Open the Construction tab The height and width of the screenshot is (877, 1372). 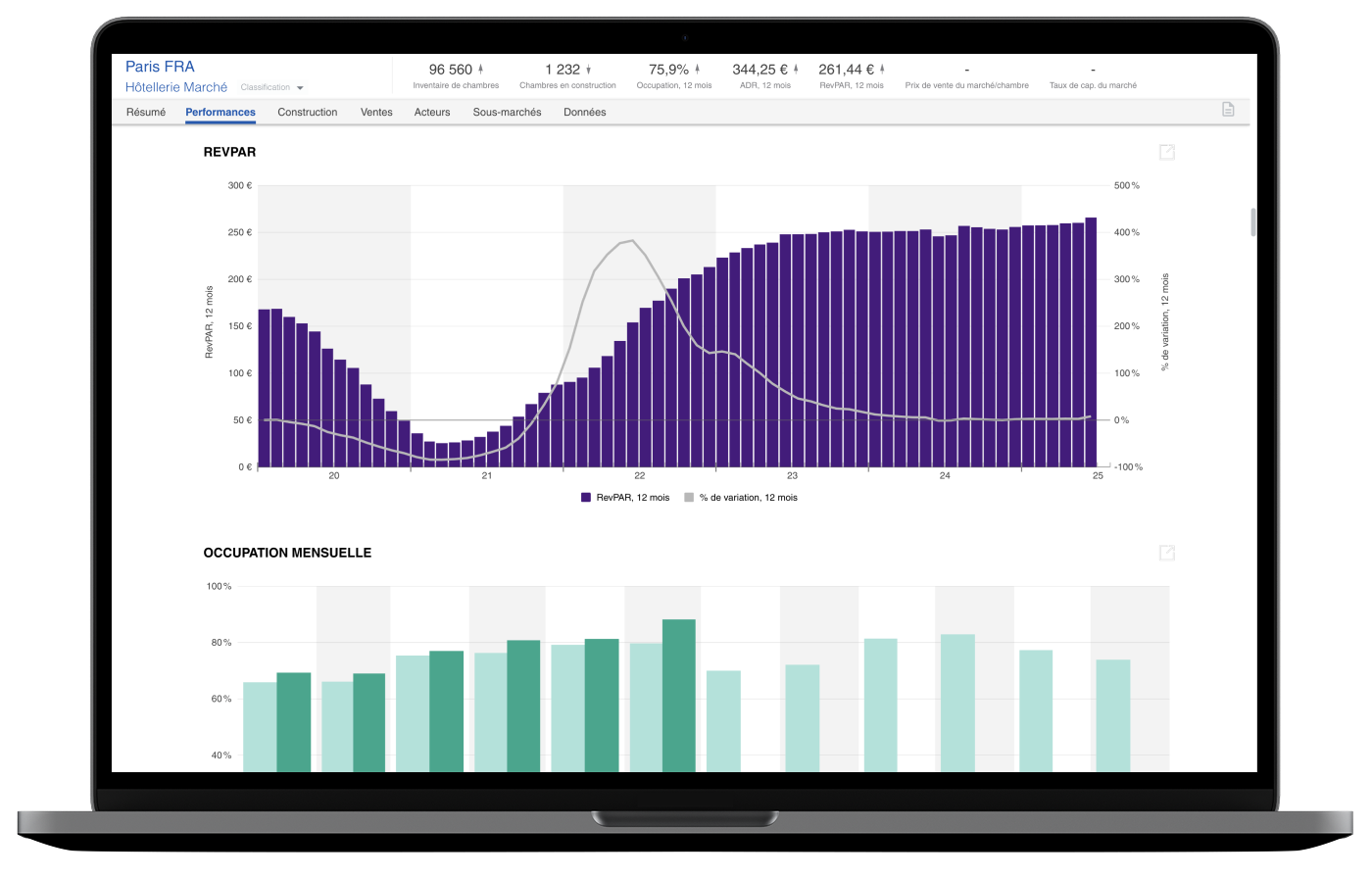coord(307,113)
